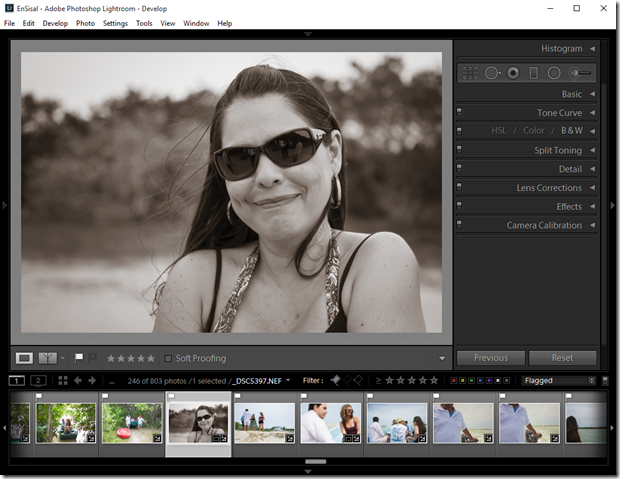Open grid view from filmstrip bar
Screen dimensions: 620x479
coord(63,381)
